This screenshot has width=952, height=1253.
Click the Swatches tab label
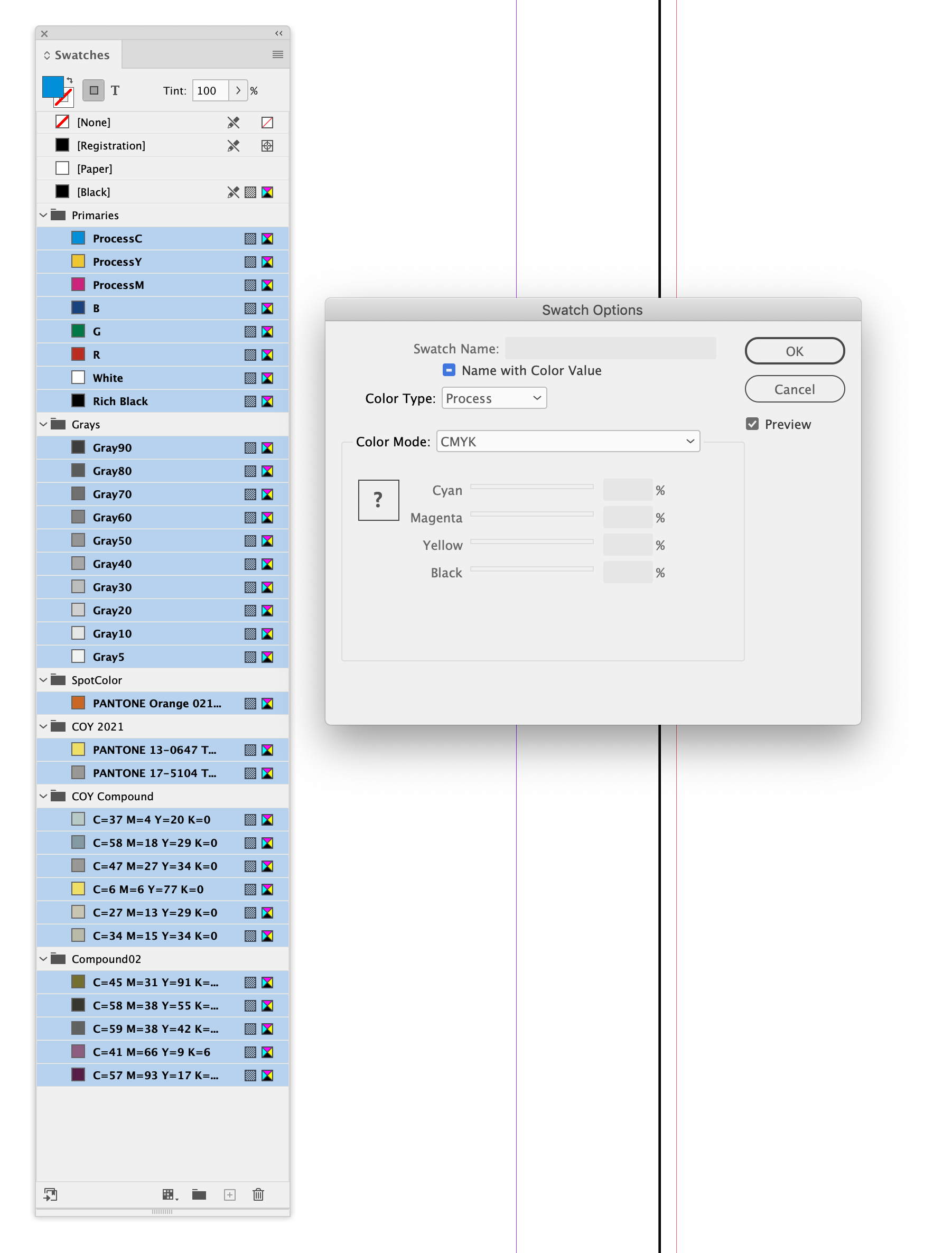pyautogui.click(x=82, y=54)
